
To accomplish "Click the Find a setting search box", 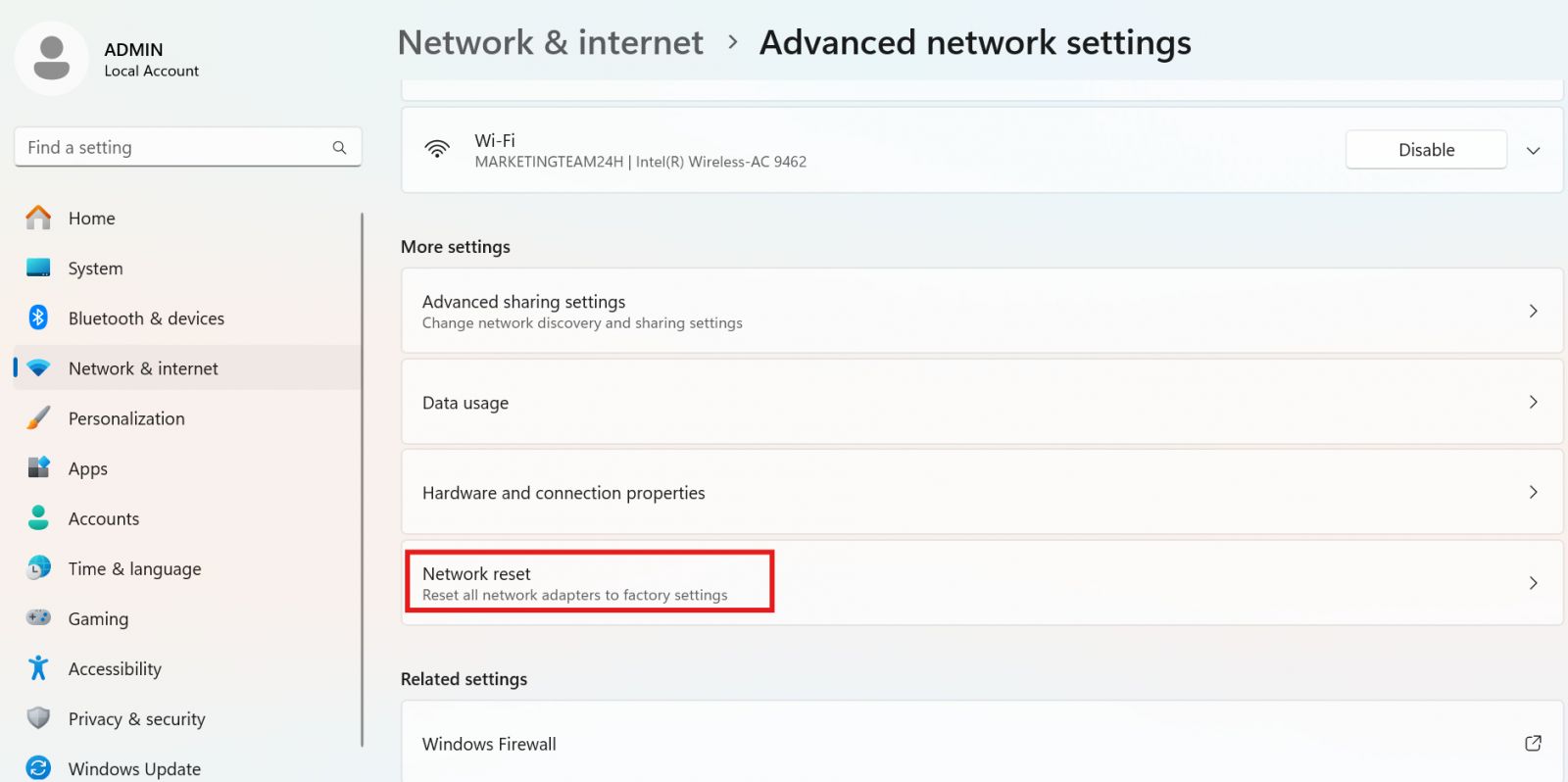I will tap(186, 147).
